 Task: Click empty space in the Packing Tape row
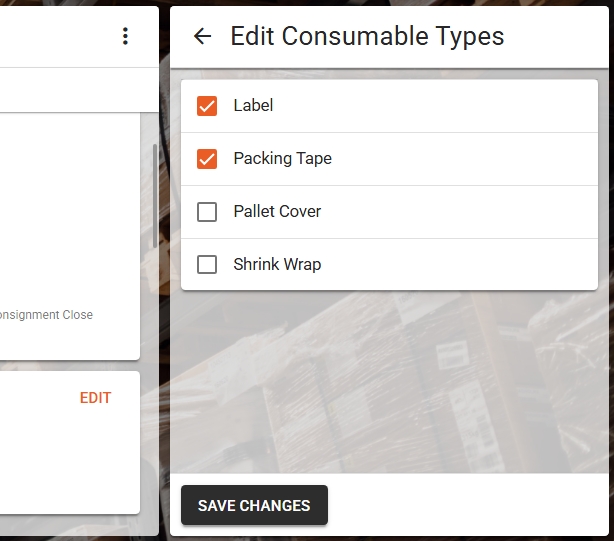coord(462,159)
